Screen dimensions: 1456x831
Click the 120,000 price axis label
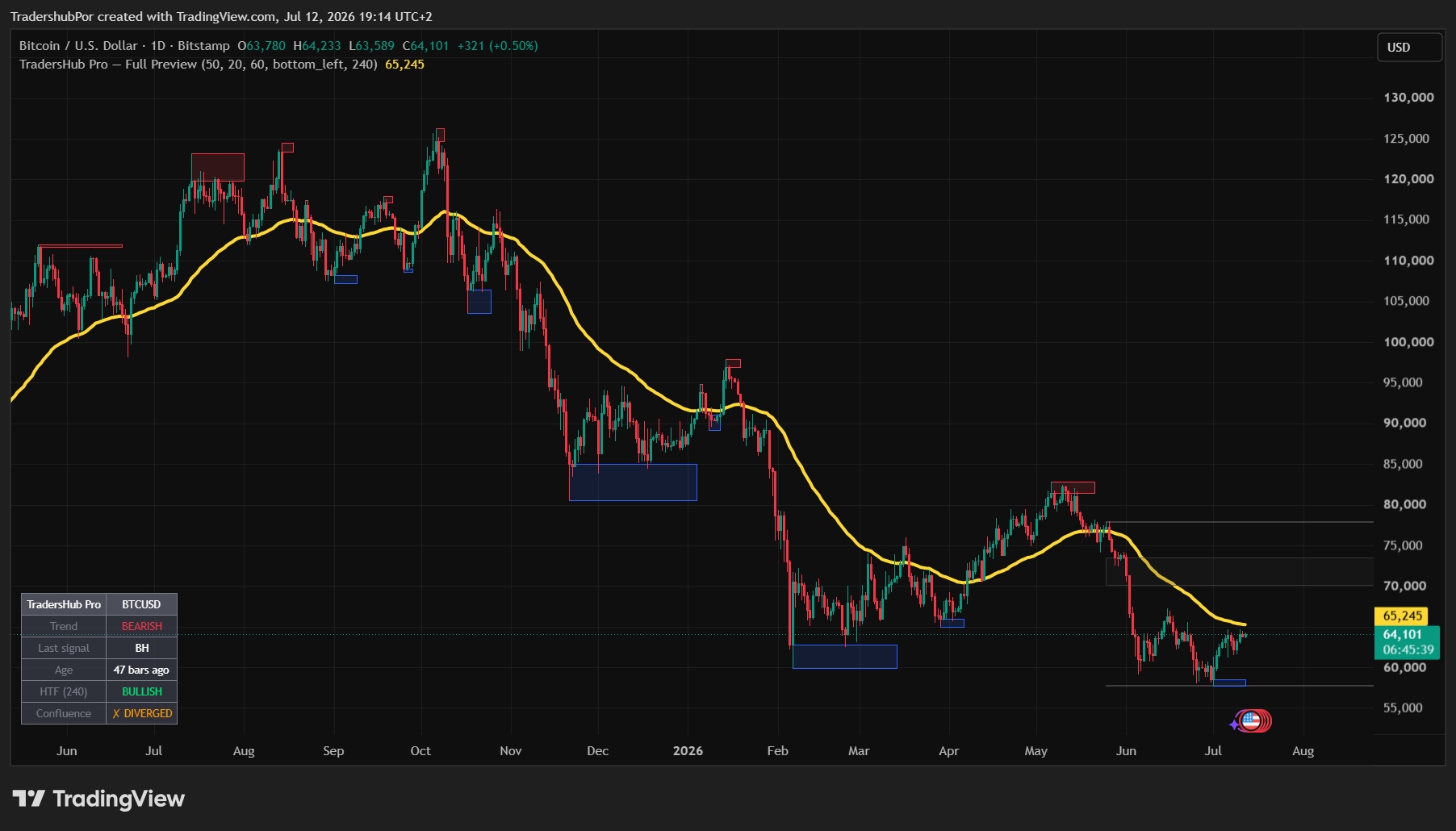click(1408, 179)
